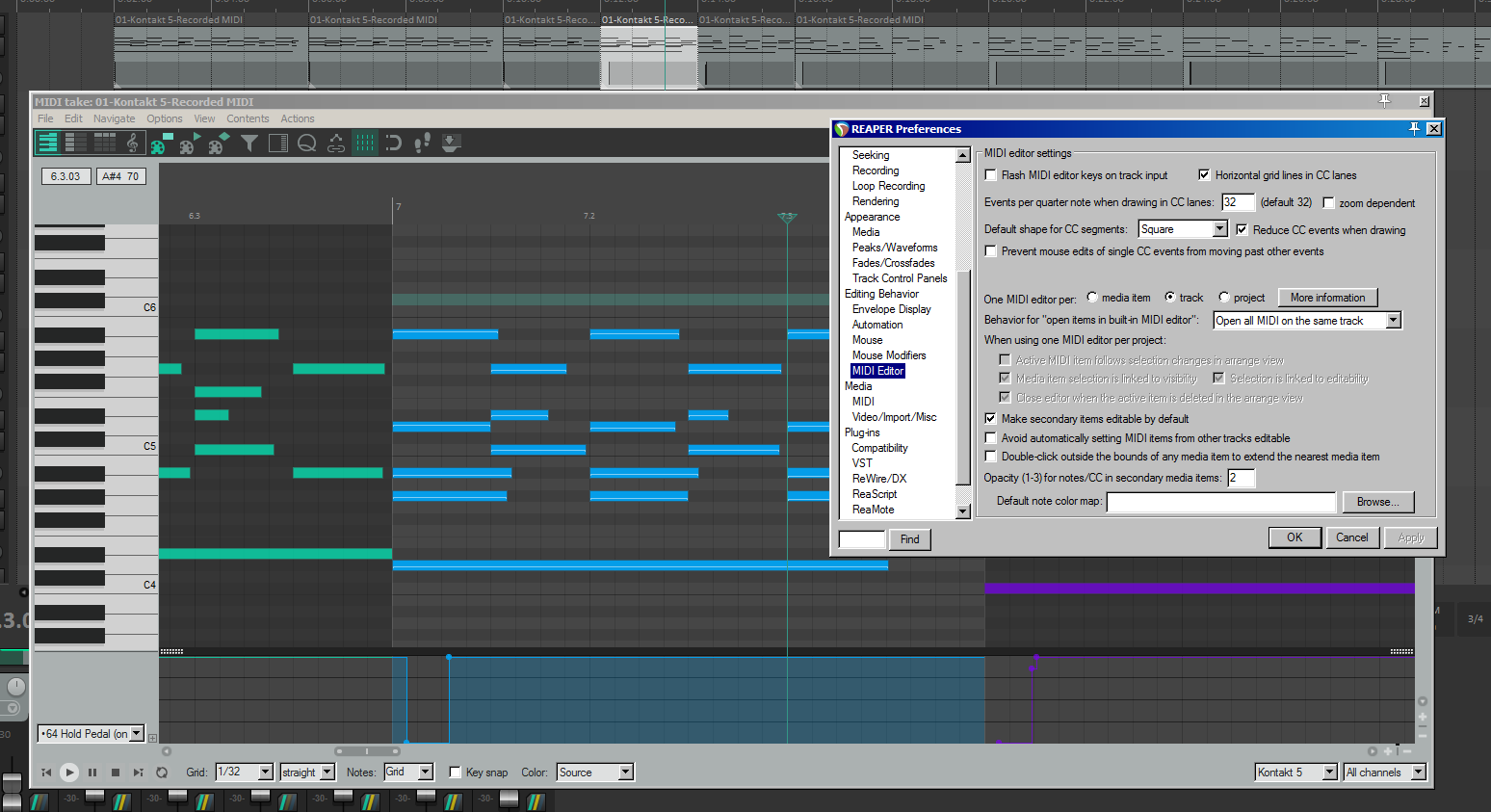This screenshot has width=1491, height=812.
Task: Toggle the docked editor panel icon
Action: (278, 144)
